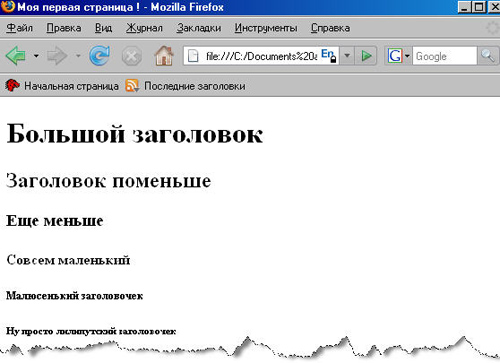Click the grey Stop loading button
This screenshot has height=363, width=500.
pos(132,56)
